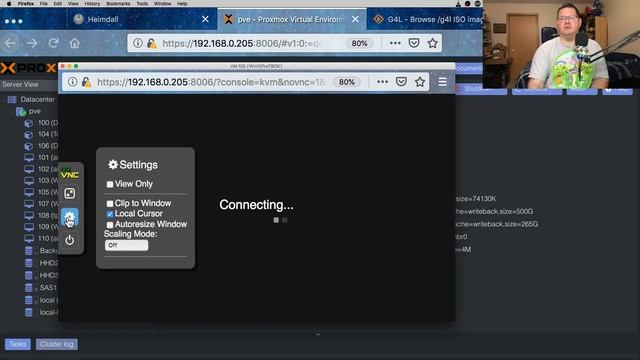
Task: Click the lock warning icon in console window
Action: pos(86,82)
